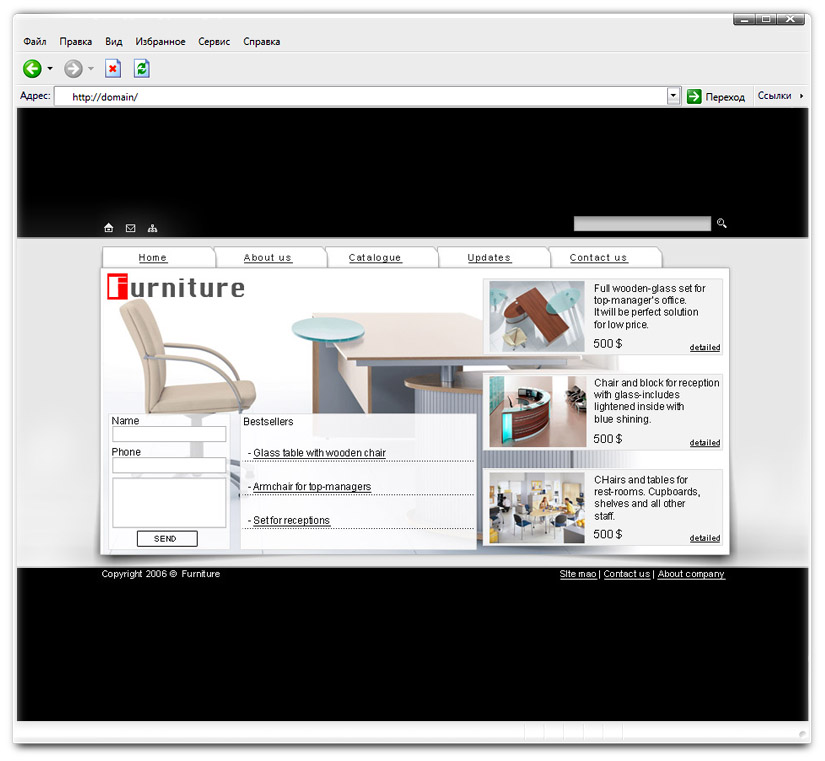Expand the Ссылки links toolbar chevron
The image size is (825, 761).
[801, 96]
